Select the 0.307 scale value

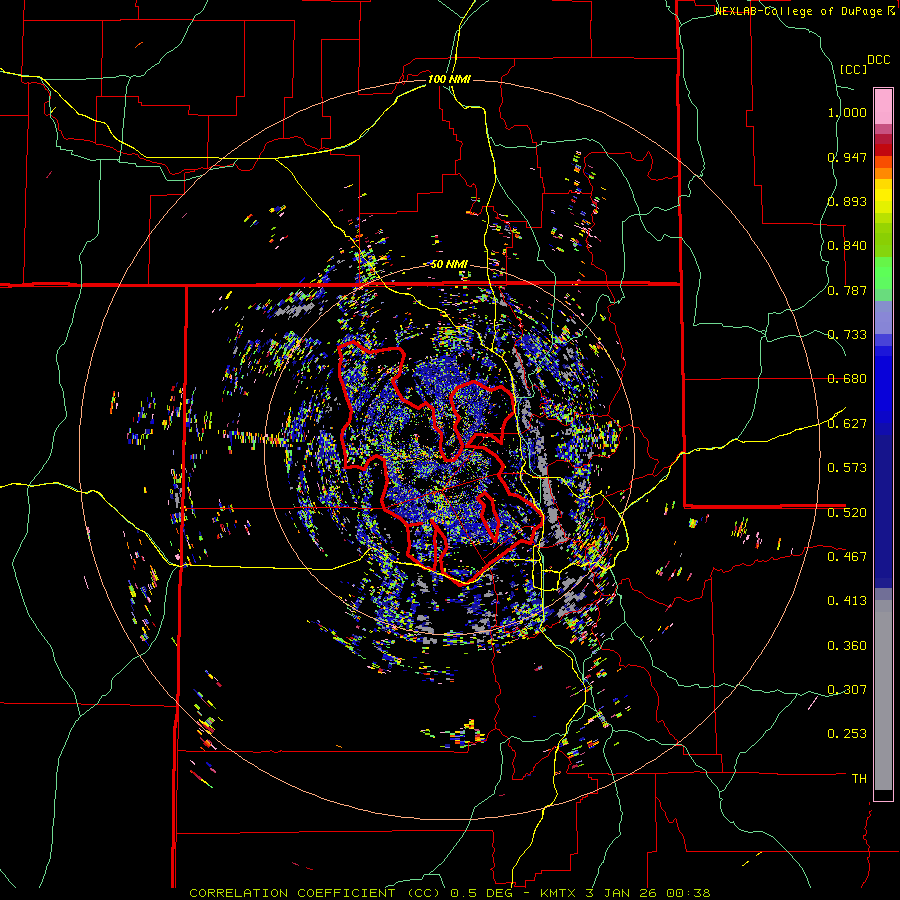pos(847,689)
